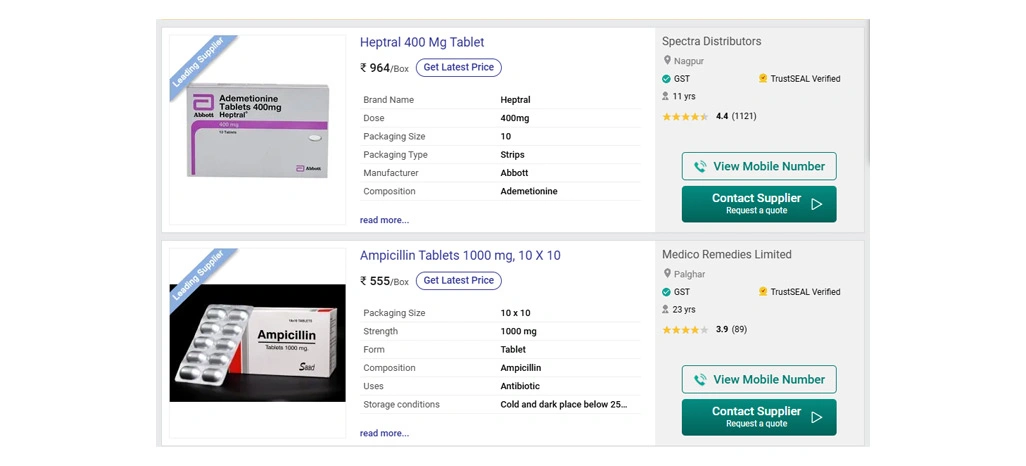Screen dimensions: 1026x466
Task: Click the 4.4 star rating stars
Action: pyautogui.click(x=685, y=116)
